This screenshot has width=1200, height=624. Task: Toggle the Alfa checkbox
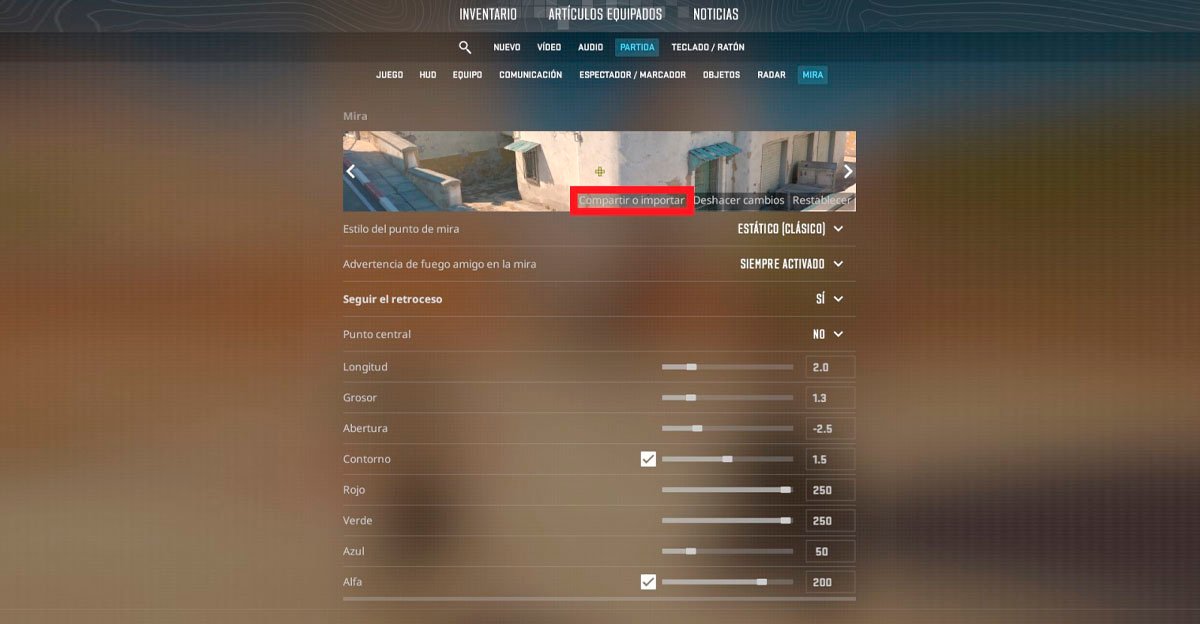click(x=648, y=581)
